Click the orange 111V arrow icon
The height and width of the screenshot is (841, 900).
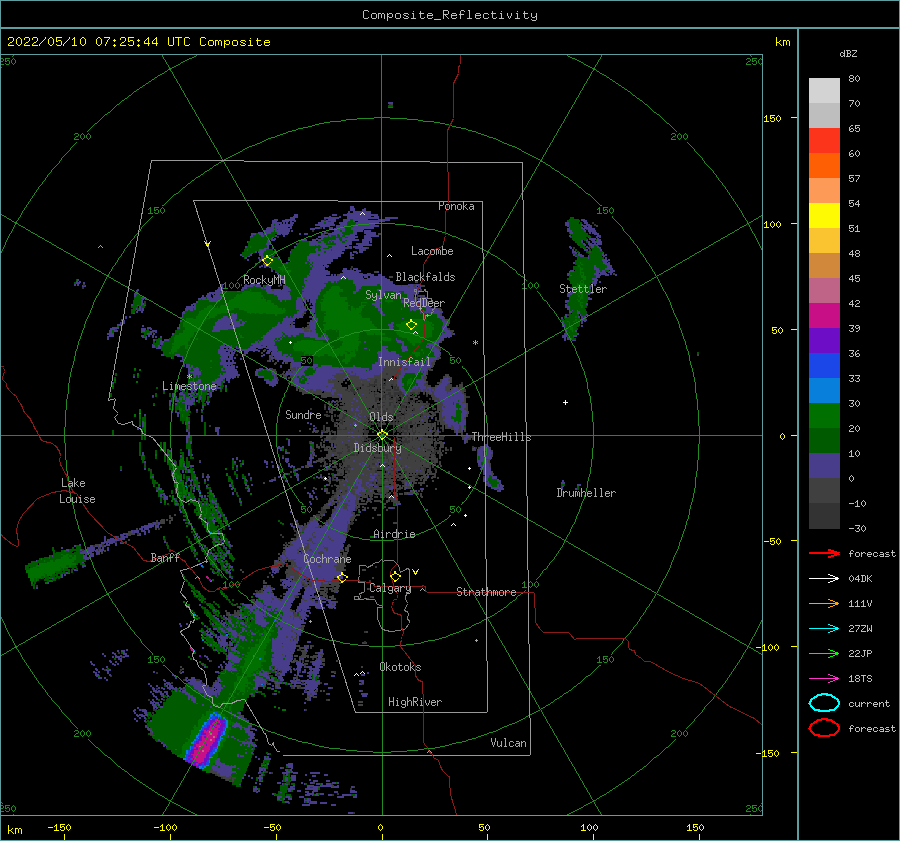[824, 603]
